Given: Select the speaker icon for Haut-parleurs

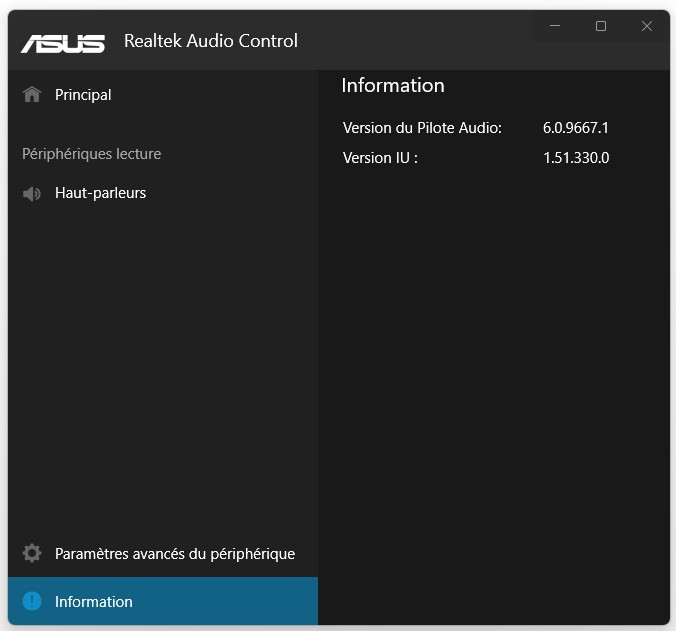Looking at the screenshot, I should click(32, 193).
